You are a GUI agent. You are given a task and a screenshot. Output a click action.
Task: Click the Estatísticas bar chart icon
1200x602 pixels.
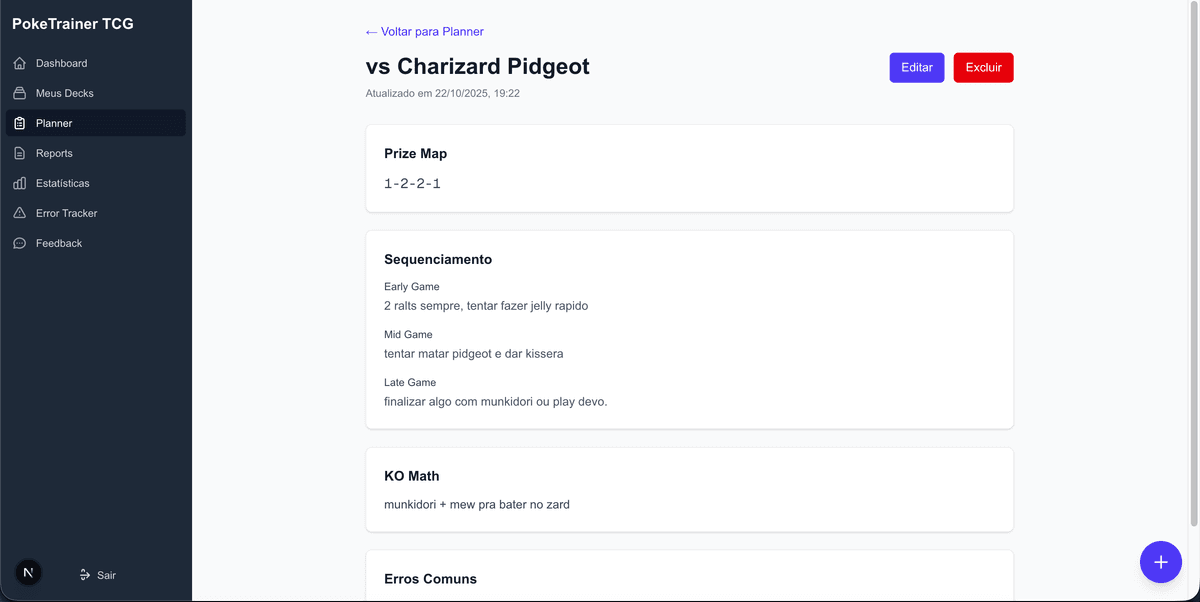coord(20,183)
